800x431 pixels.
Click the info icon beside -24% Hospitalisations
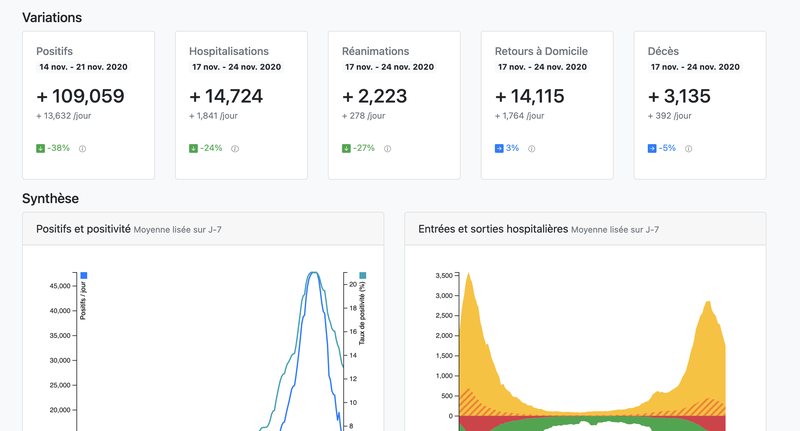click(x=235, y=149)
